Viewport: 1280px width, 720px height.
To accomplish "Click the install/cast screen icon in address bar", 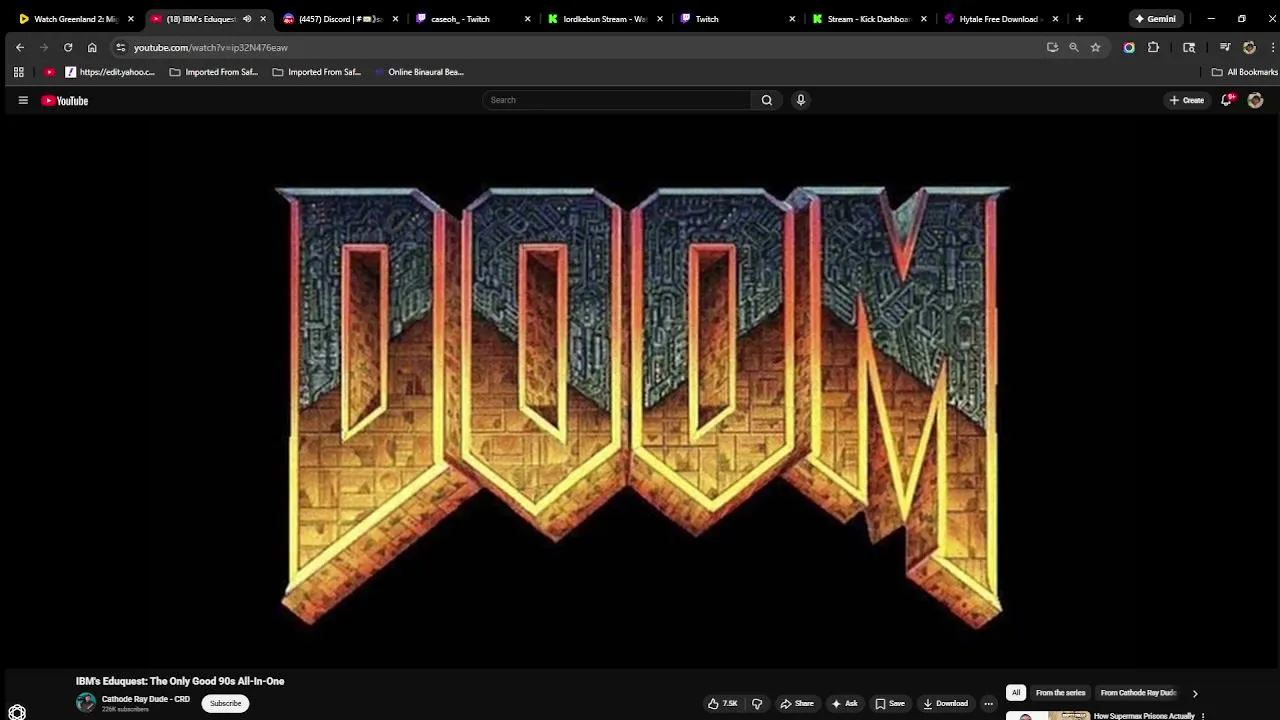I will pyautogui.click(x=1052, y=47).
